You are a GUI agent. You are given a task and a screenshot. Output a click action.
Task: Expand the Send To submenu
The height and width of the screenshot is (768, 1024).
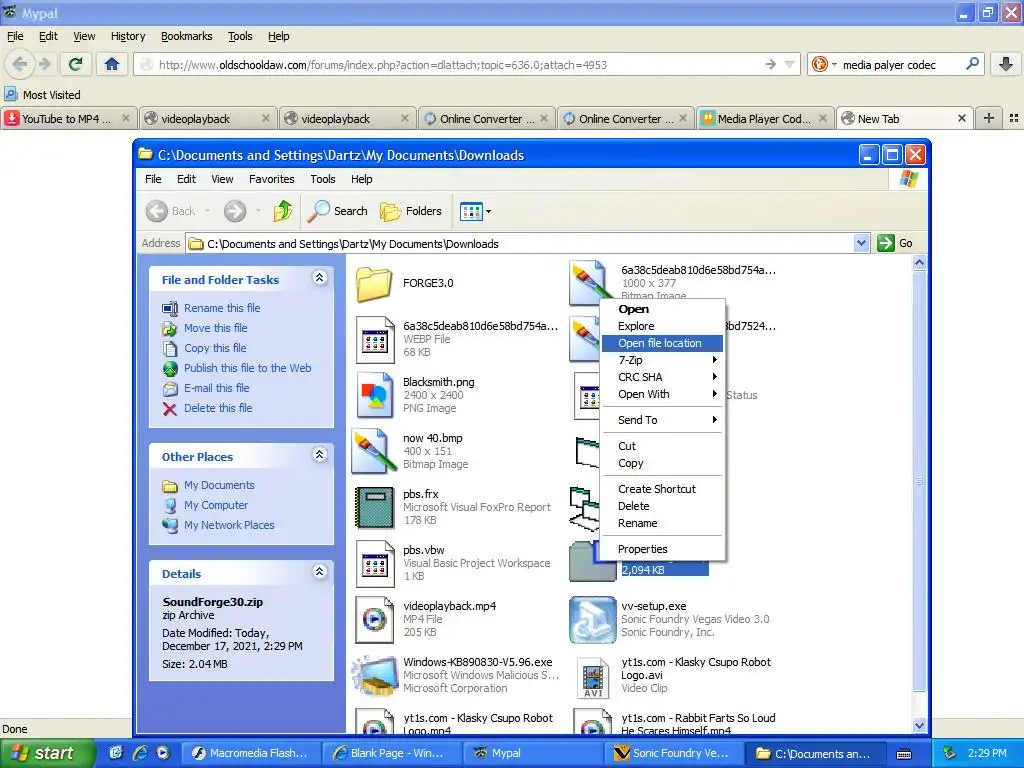pyautogui.click(x=662, y=420)
